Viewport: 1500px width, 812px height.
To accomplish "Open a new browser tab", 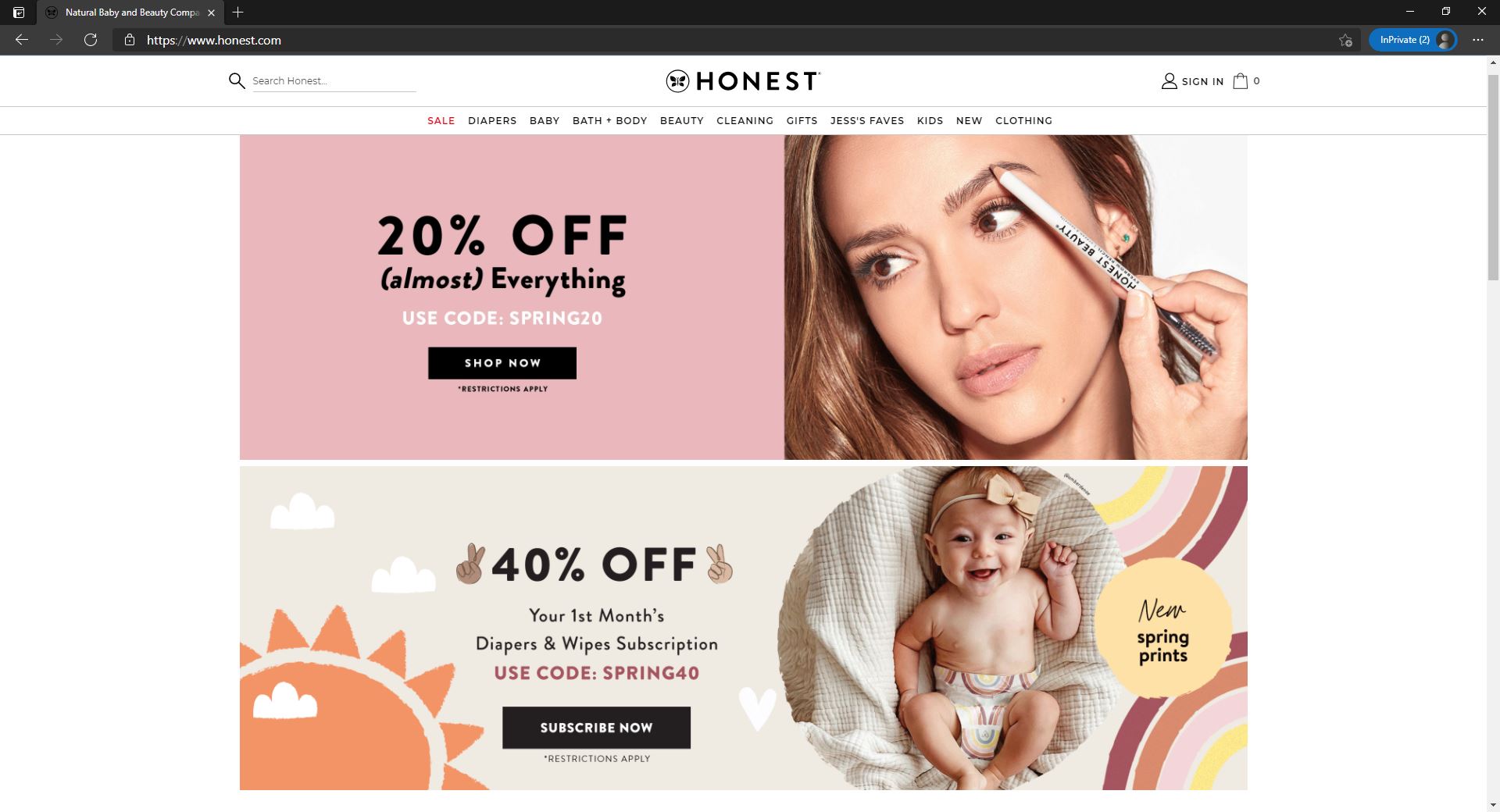I will (238, 12).
